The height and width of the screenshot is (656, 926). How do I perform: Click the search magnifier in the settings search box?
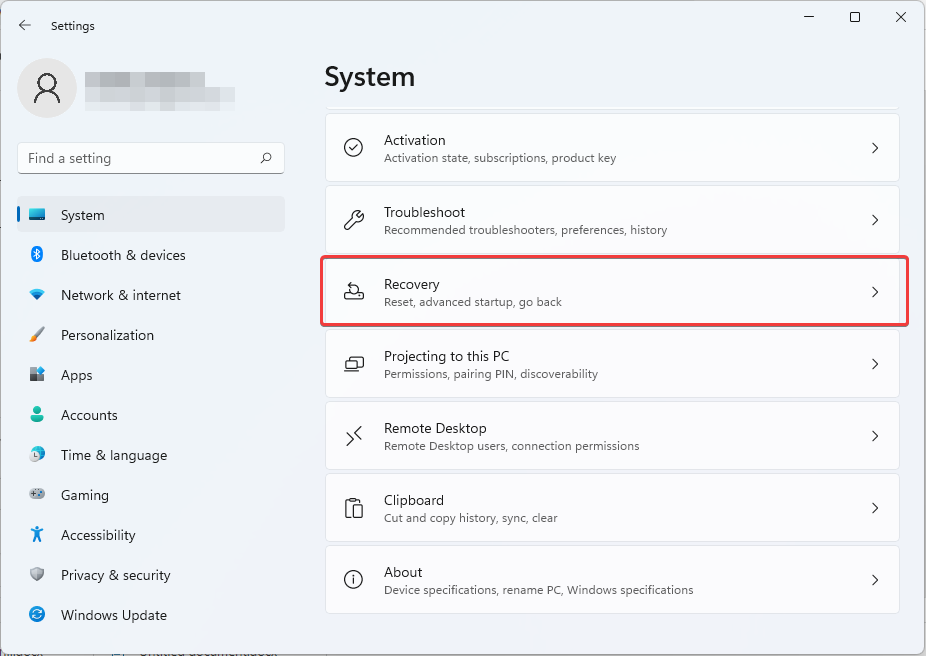tap(266, 158)
